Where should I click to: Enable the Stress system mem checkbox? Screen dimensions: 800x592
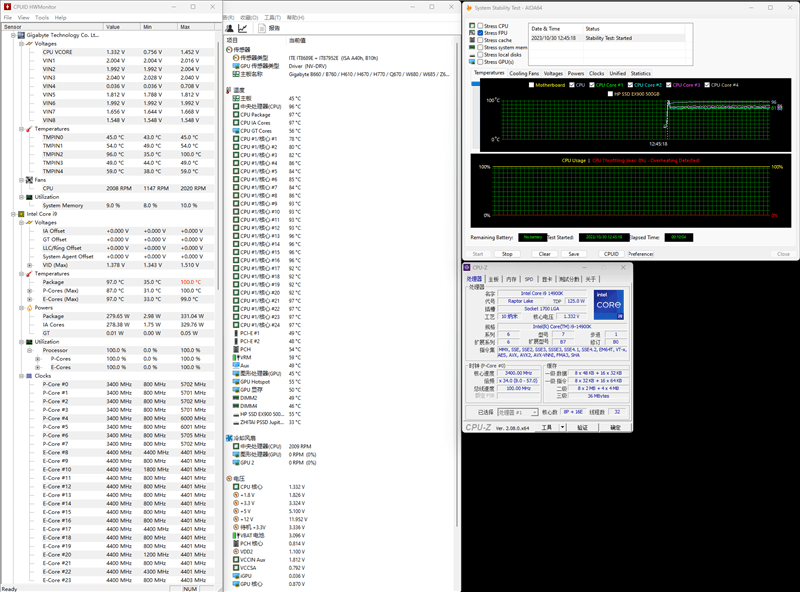(x=480, y=47)
